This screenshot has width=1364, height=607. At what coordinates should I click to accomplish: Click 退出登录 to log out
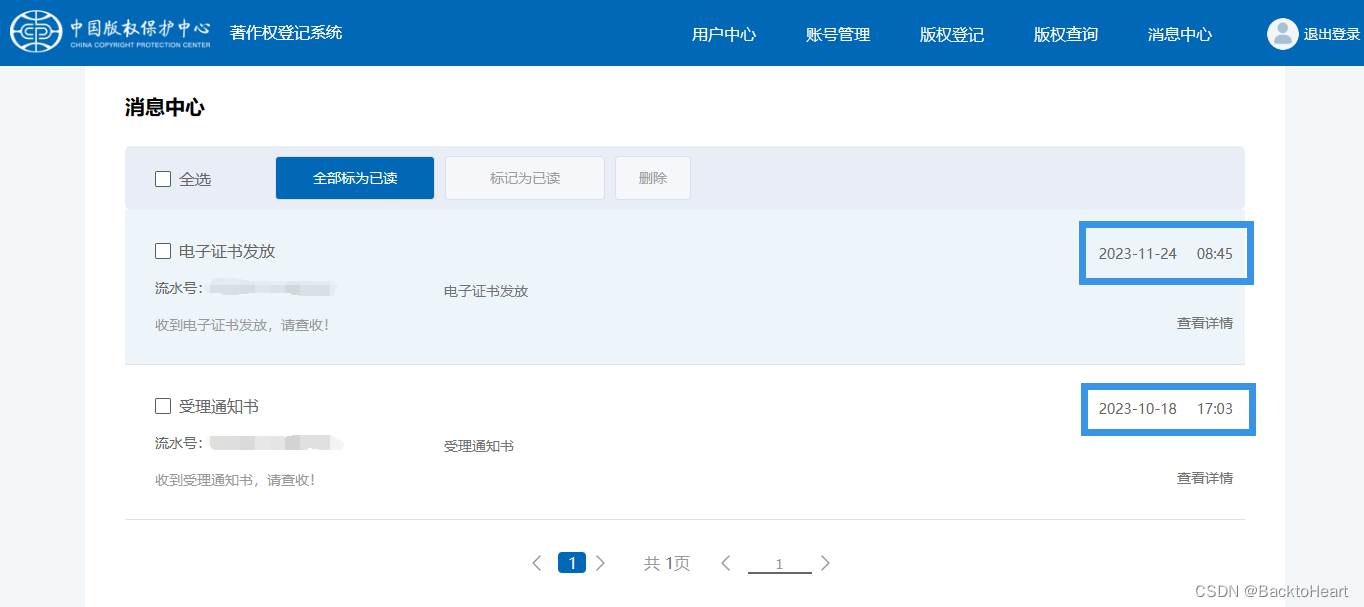pos(1332,34)
